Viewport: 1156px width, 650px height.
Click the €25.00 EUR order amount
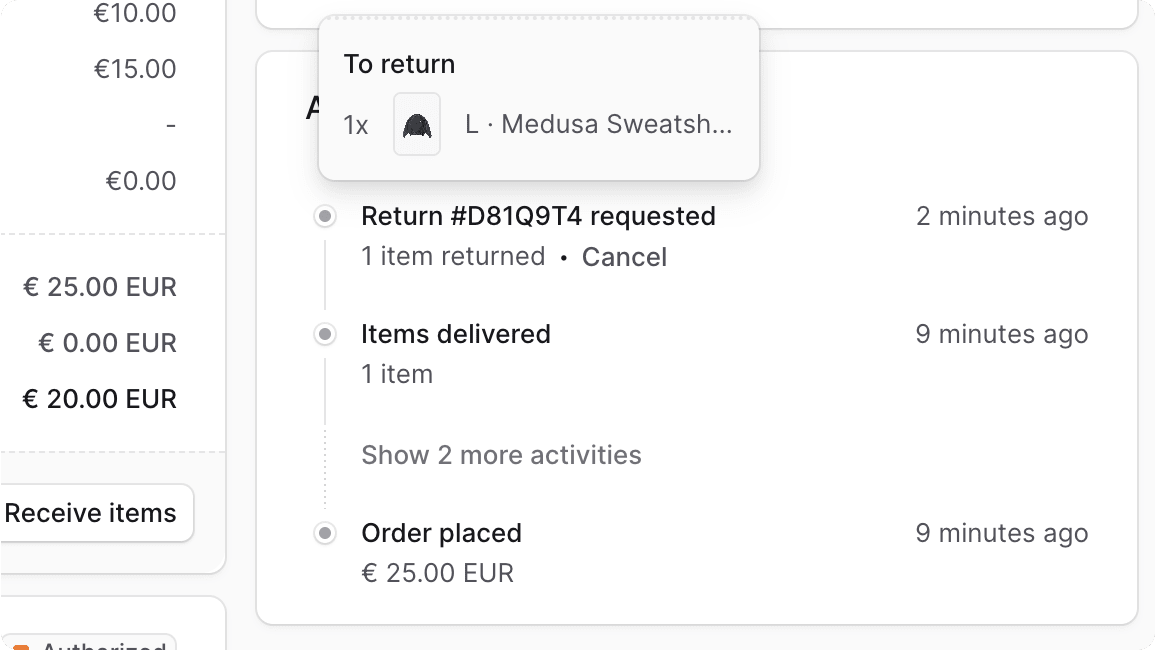tap(437, 573)
